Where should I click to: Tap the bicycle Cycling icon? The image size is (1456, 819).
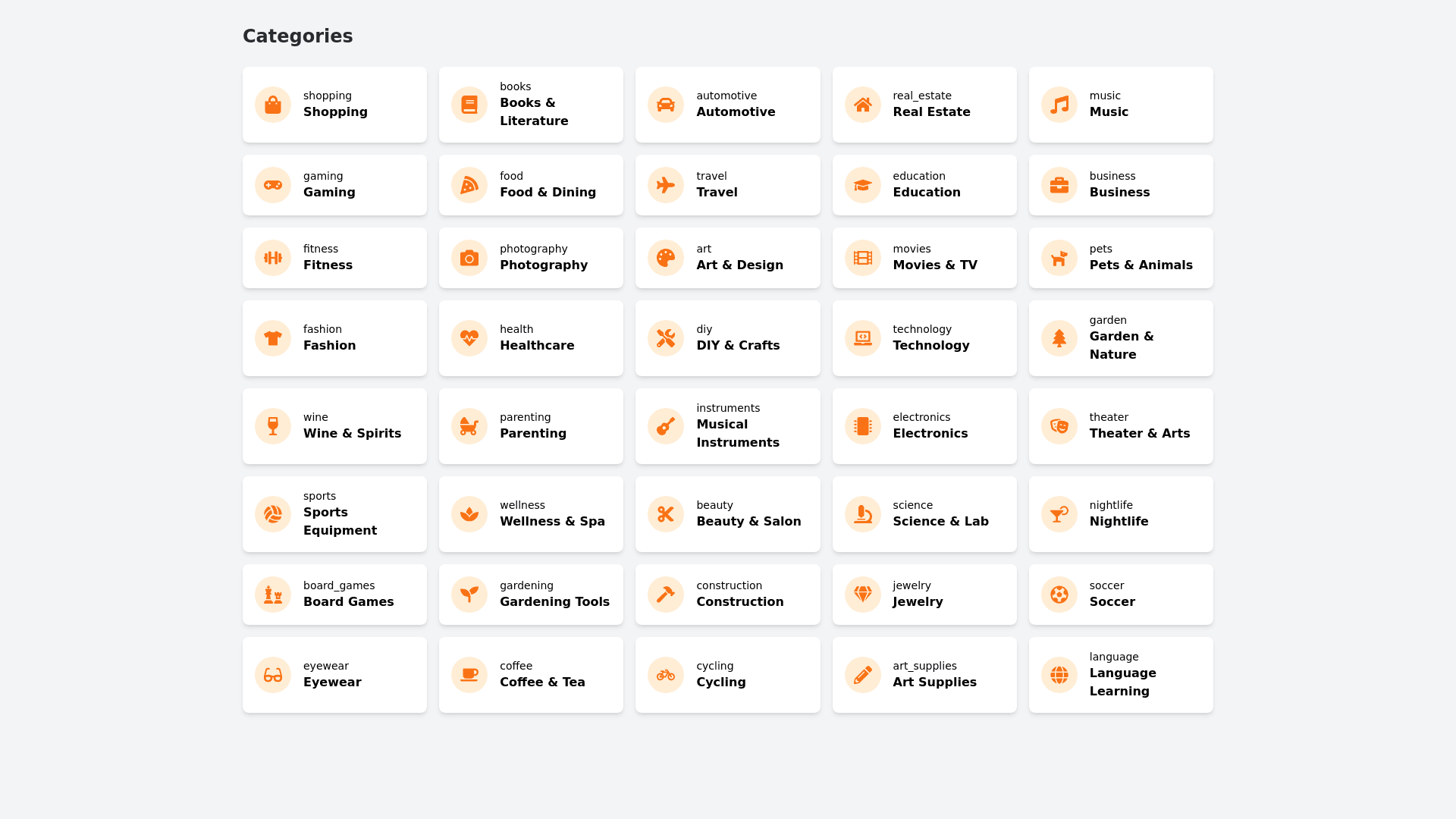tap(666, 675)
